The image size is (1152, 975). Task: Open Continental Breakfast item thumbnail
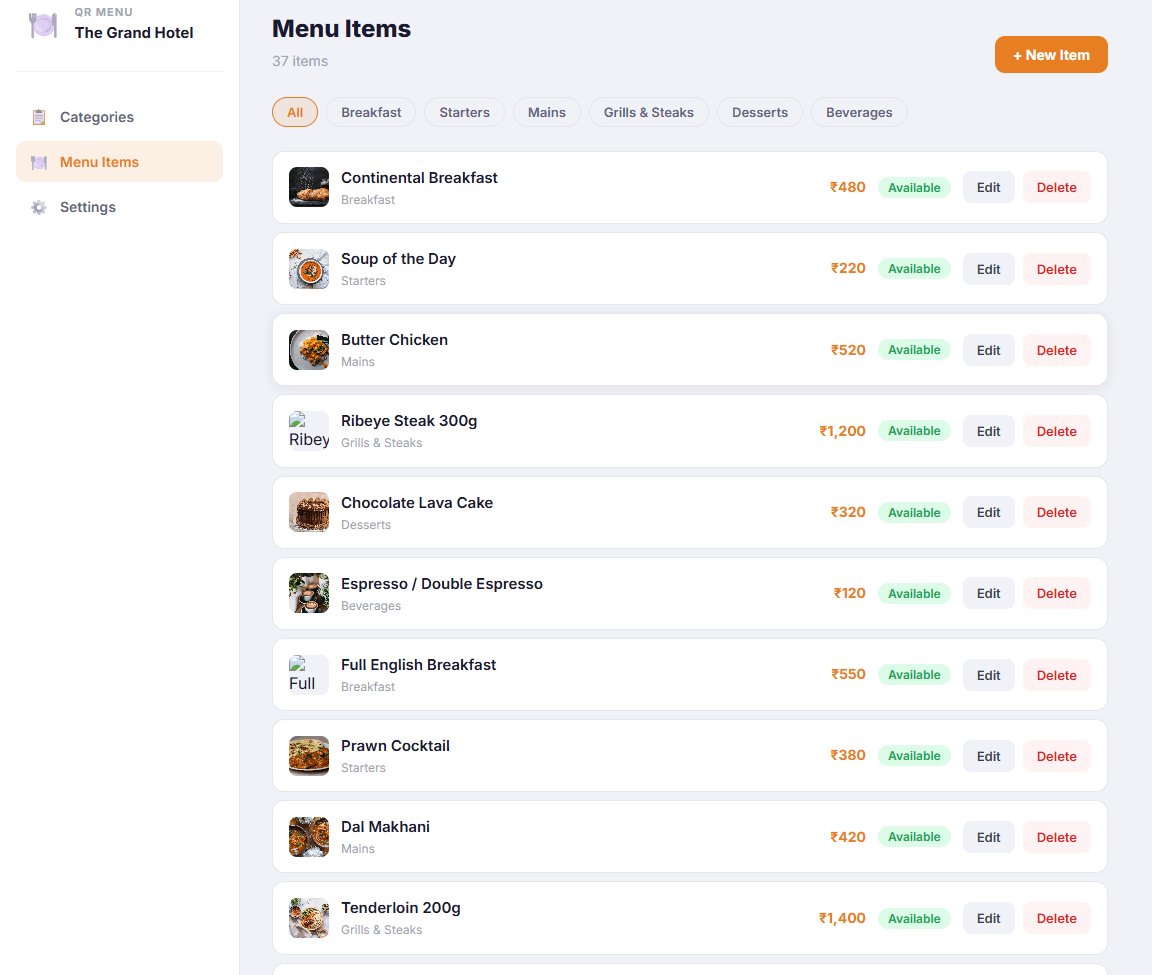309,187
